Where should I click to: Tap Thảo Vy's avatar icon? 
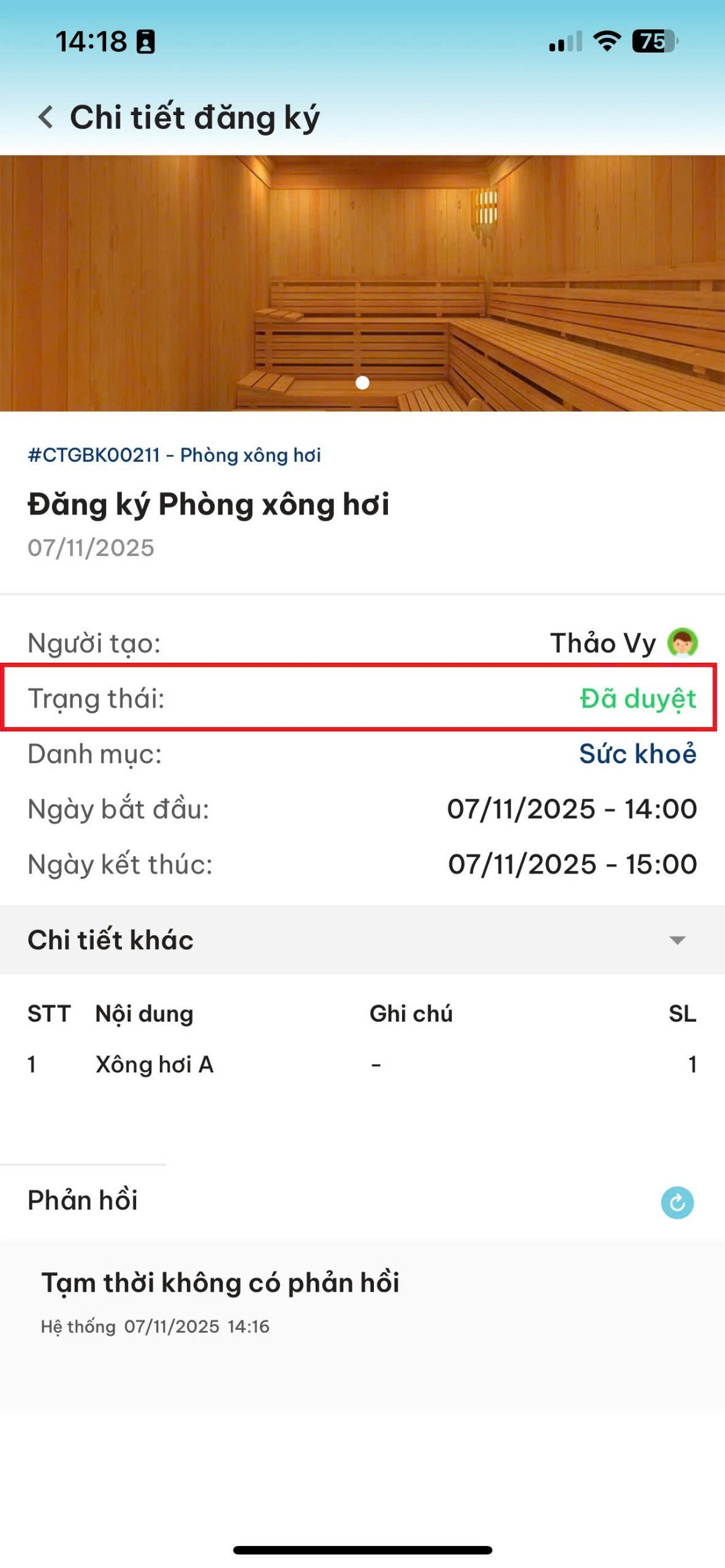(x=682, y=643)
